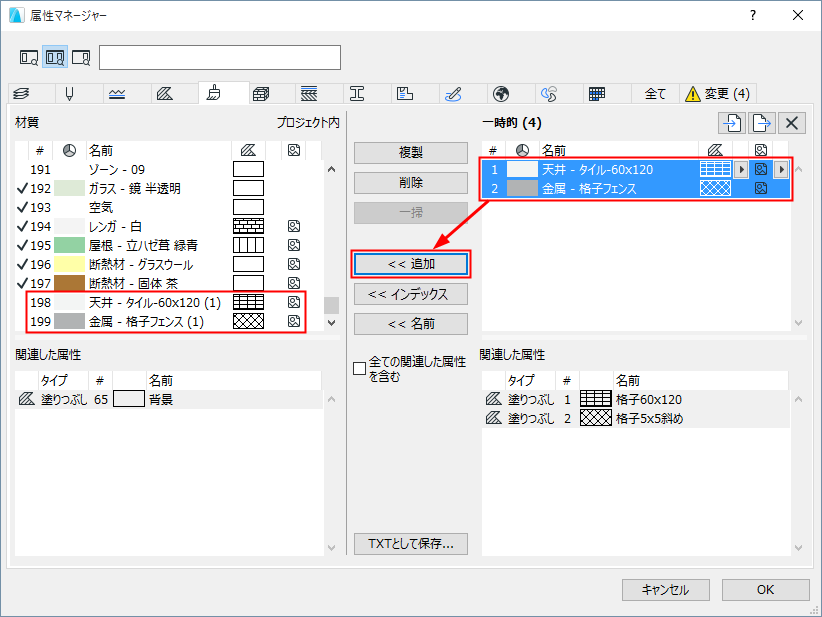Click the 'TXTとして保存...' button
This screenshot has height=617, width=822.
[x=411, y=544]
